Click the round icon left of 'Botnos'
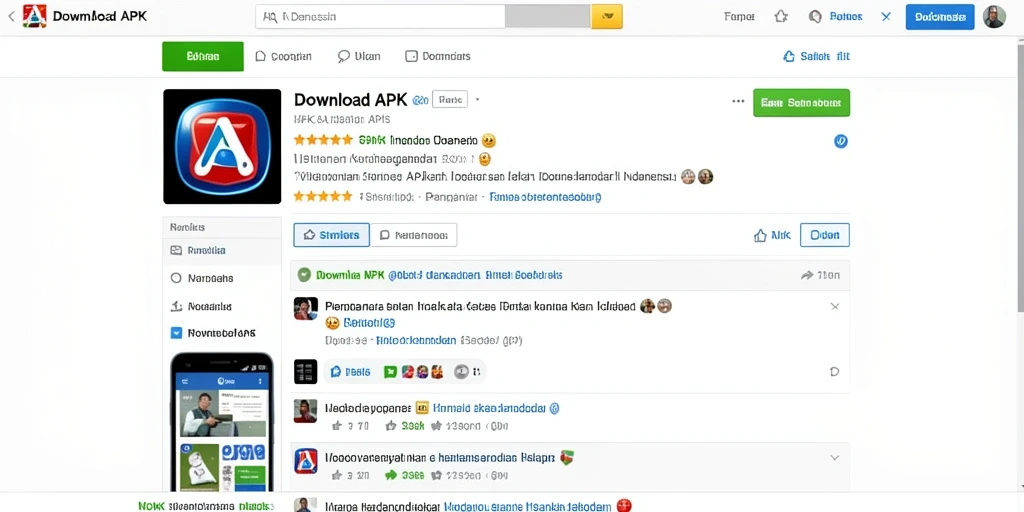Image resolution: width=1024 pixels, height=512 pixels. pyautogui.click(x=815, y=17)
